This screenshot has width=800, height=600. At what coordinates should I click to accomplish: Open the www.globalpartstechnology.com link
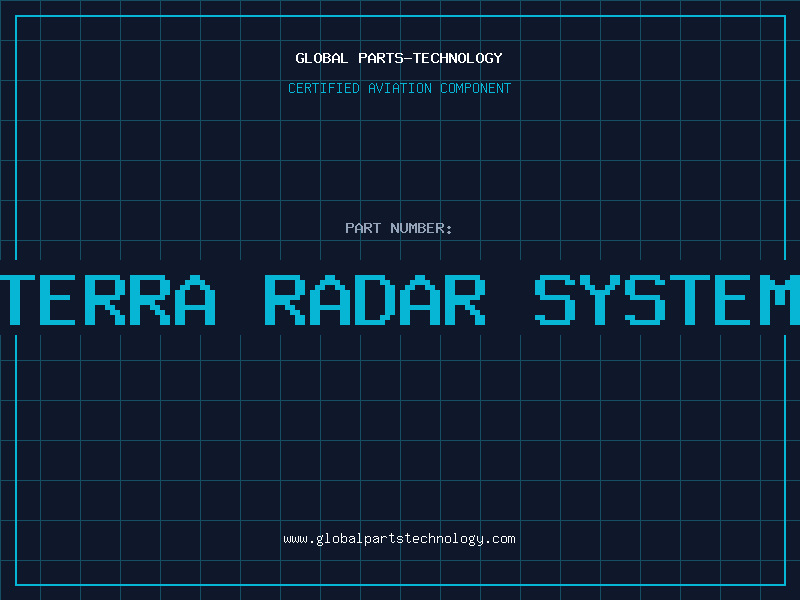pyautogui.click(x=399, y=539)
